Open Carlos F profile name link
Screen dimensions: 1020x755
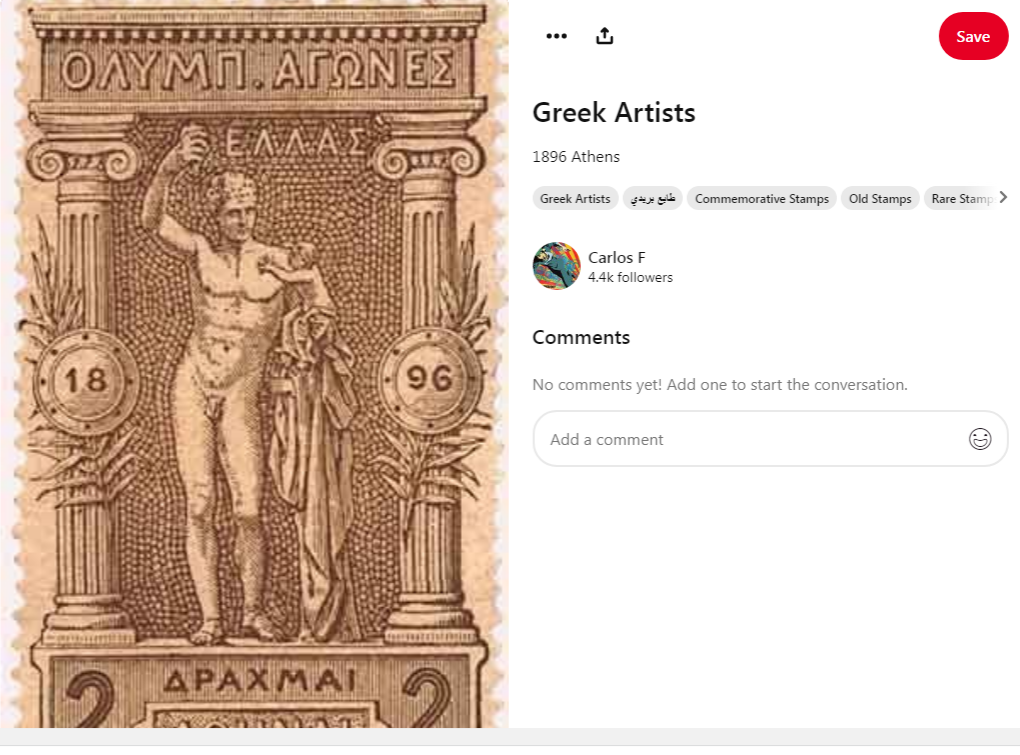click(x=617, y=258)
